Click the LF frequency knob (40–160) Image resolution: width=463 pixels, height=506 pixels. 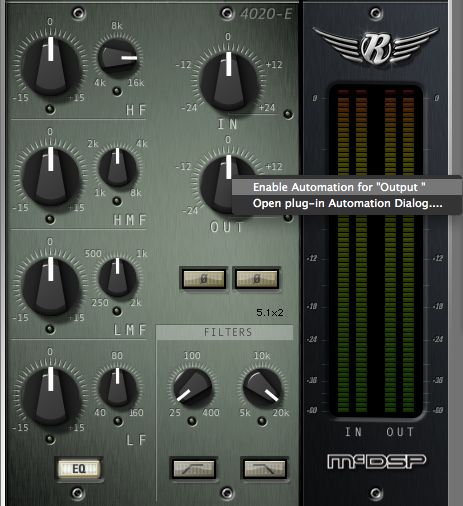click(117, 387)
